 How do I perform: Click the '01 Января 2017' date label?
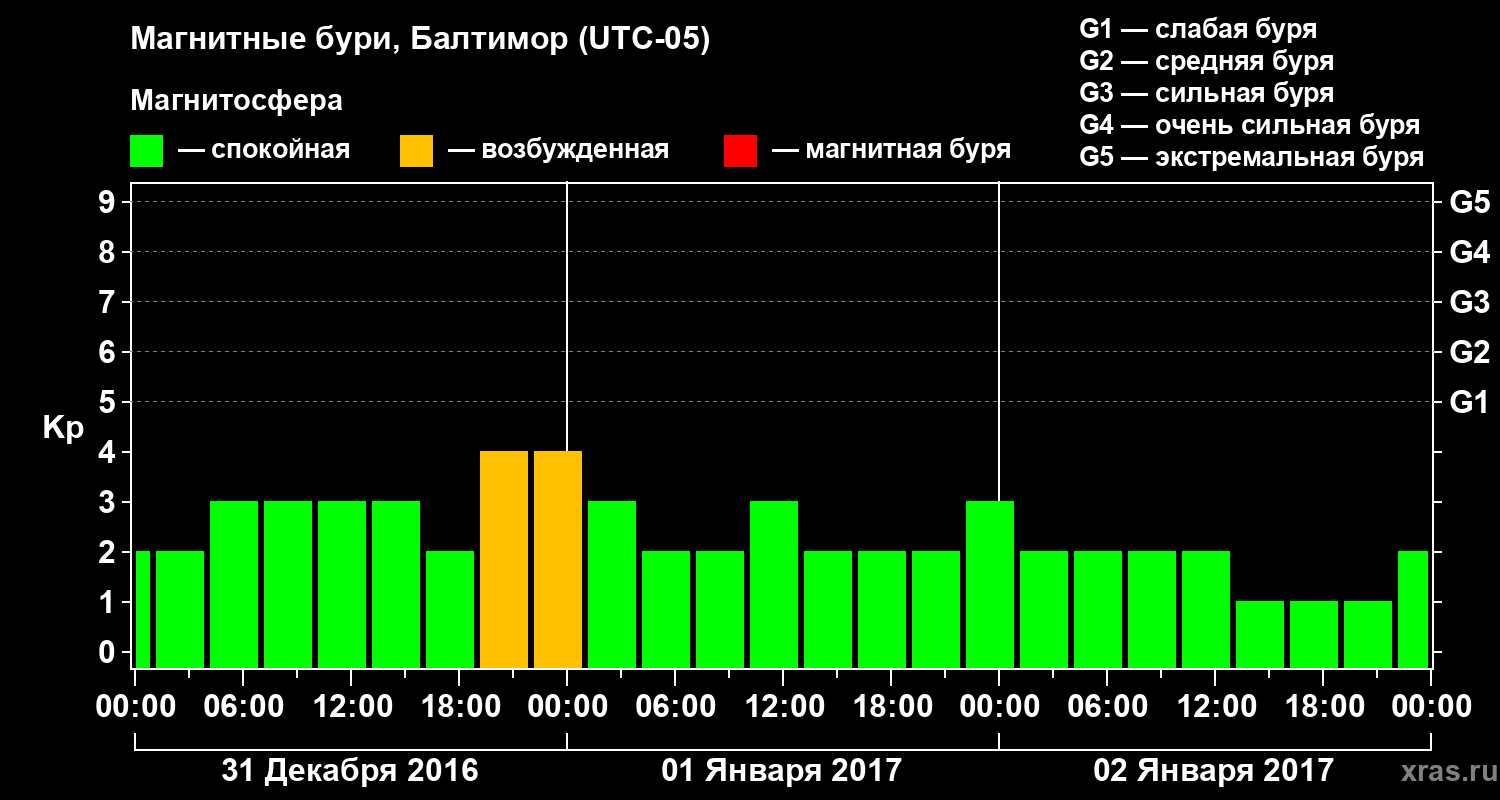[782, 771]
